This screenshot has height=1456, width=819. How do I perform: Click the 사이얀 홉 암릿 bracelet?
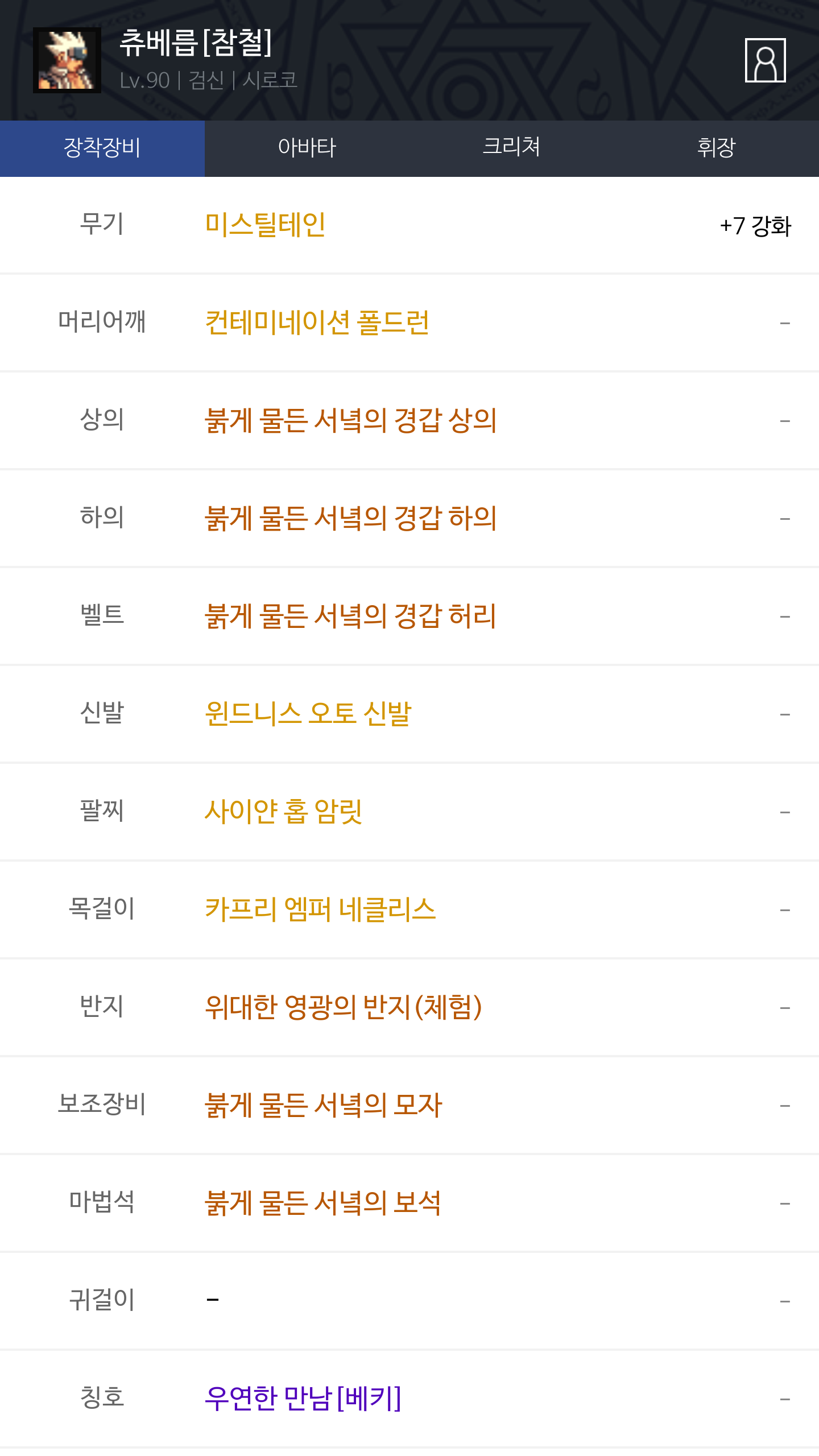click(283, 812)
